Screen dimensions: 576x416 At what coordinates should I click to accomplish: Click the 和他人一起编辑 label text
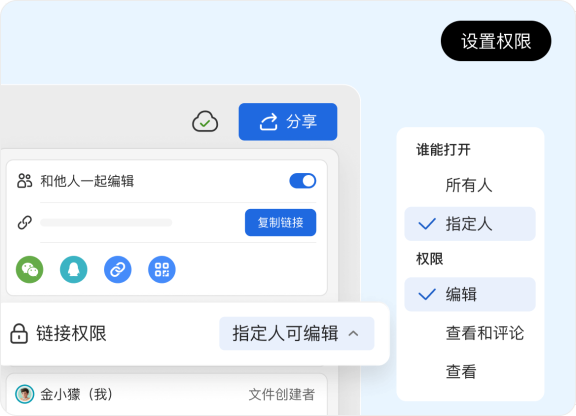pos(87,181)
